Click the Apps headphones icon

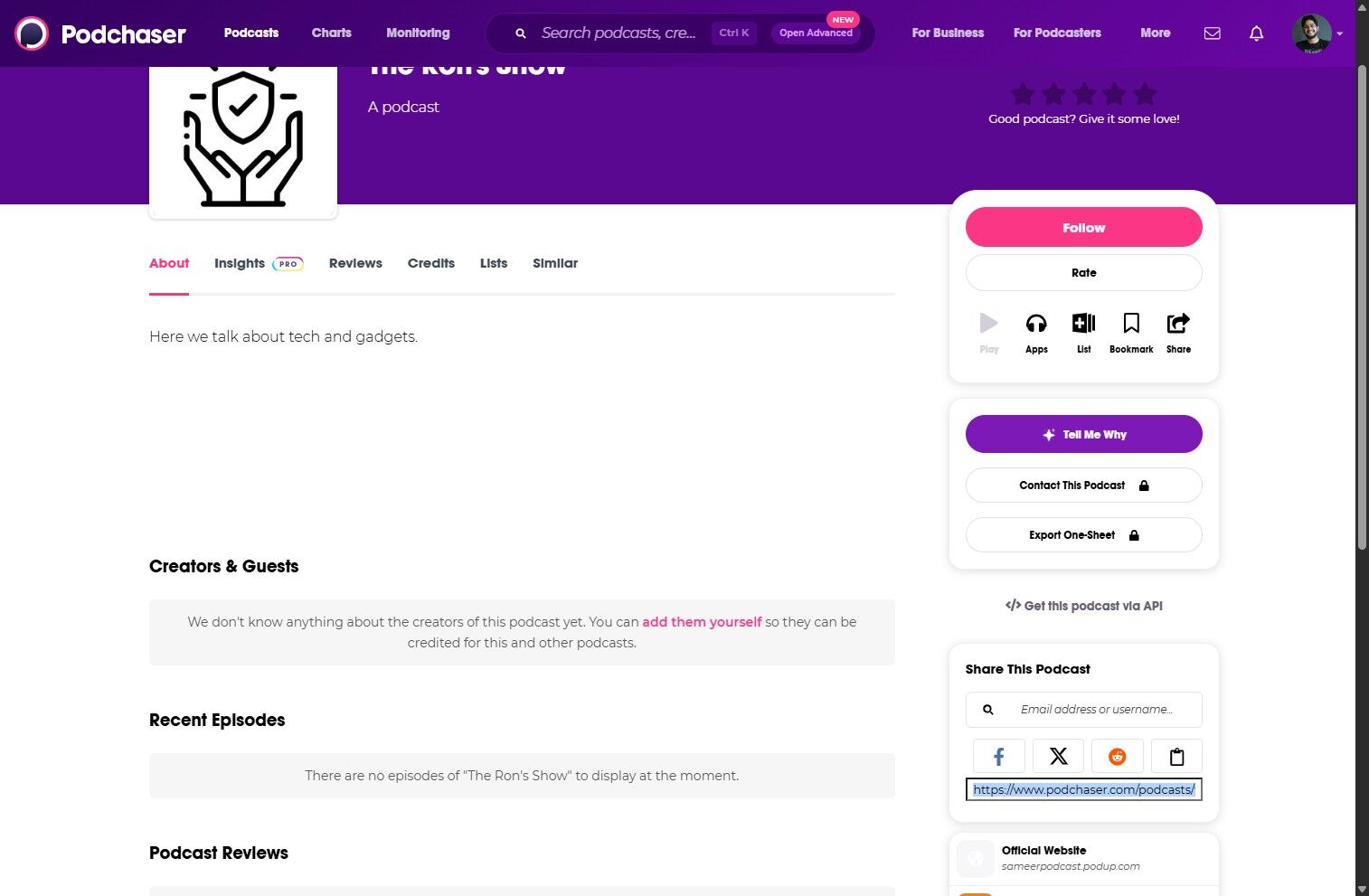(x=1036, y=325)
